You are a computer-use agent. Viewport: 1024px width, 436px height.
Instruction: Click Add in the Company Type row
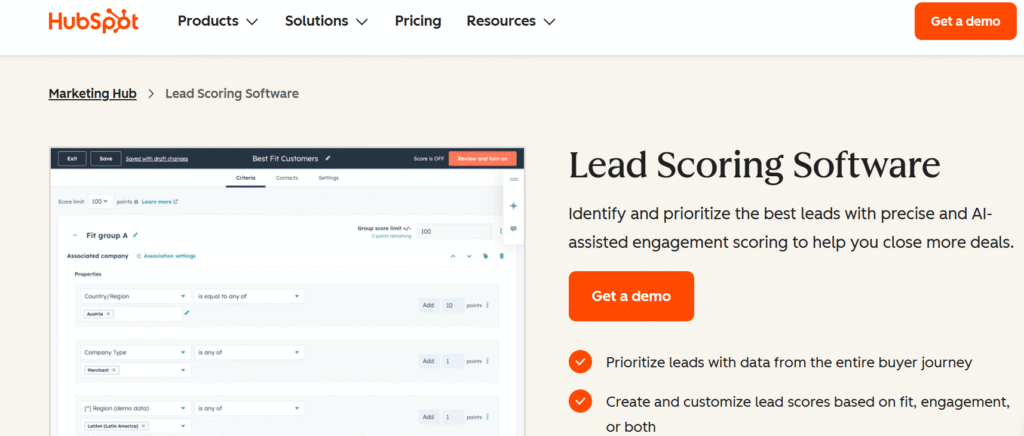point(428,361)
